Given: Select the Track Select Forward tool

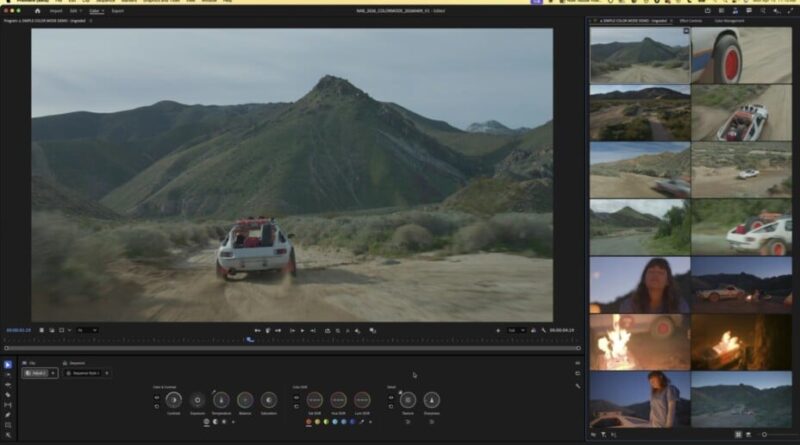Looking at the screenshot, I should click(8, 375).
